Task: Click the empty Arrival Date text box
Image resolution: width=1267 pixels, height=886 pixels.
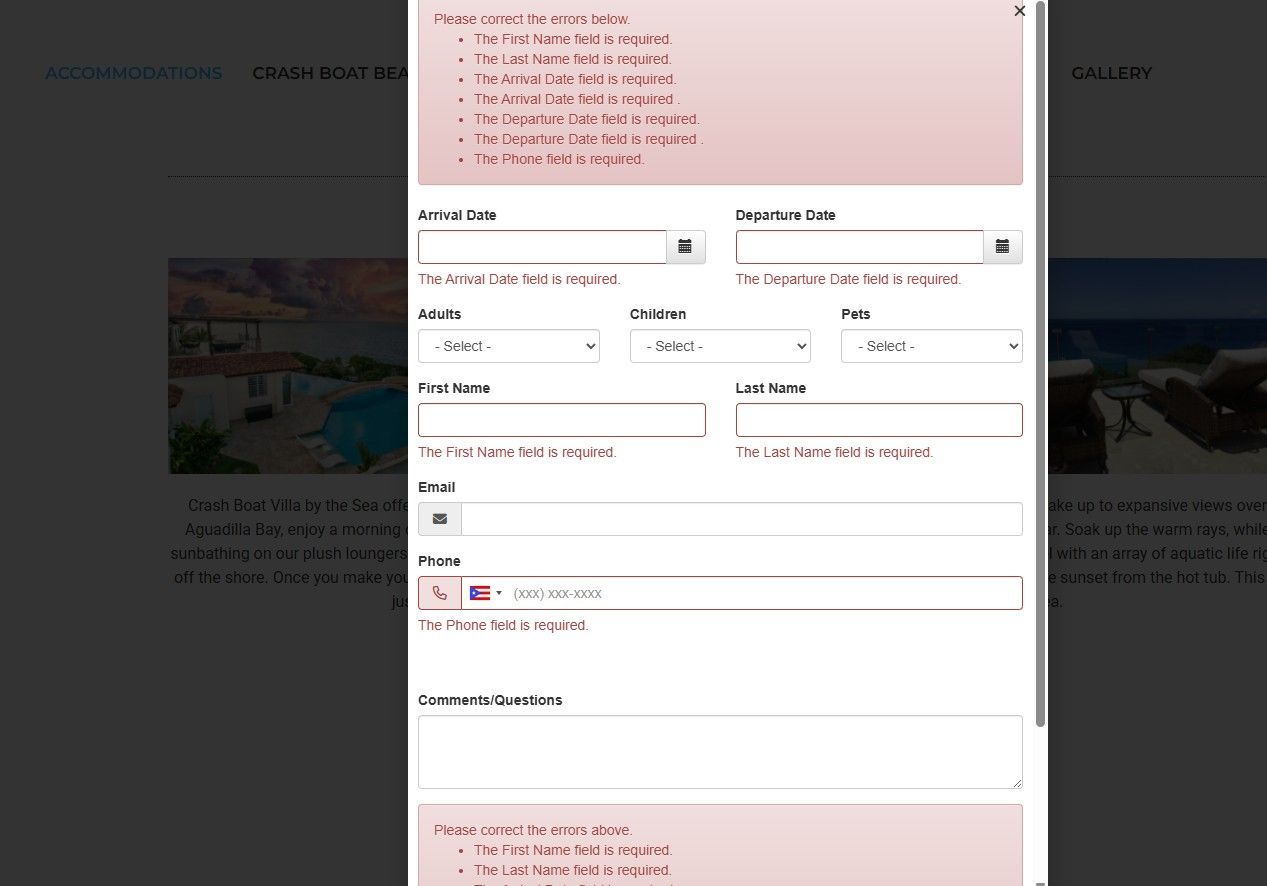Action: point(542,246)
